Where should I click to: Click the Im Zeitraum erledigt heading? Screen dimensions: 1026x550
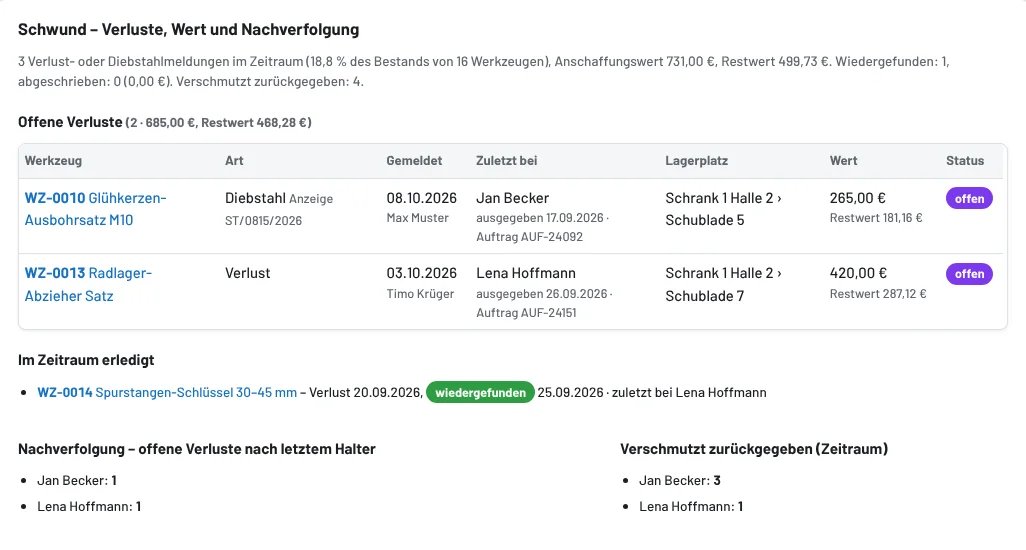(86, 360)
